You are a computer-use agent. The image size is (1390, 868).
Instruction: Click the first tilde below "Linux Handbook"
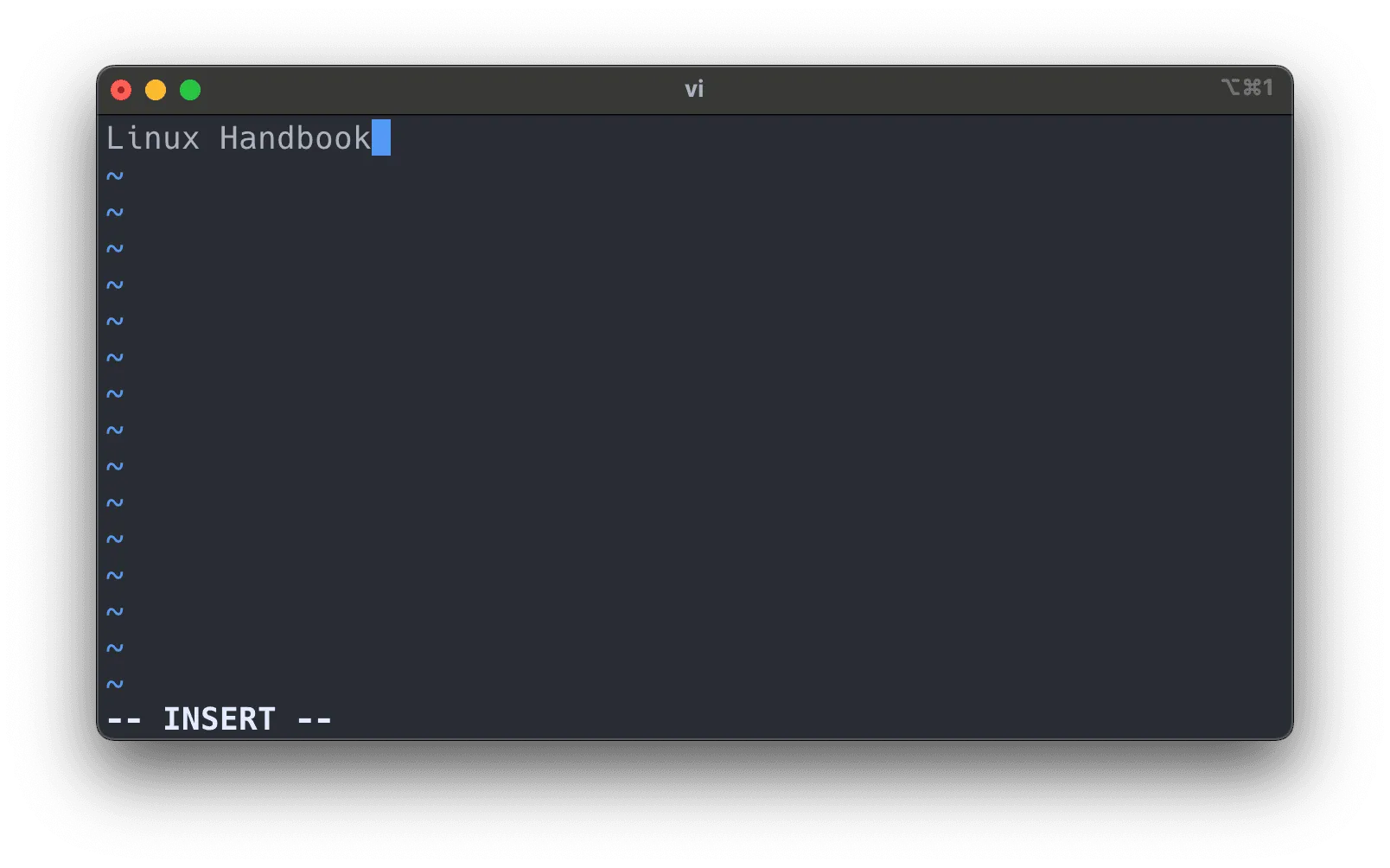(x=115, y=176)
